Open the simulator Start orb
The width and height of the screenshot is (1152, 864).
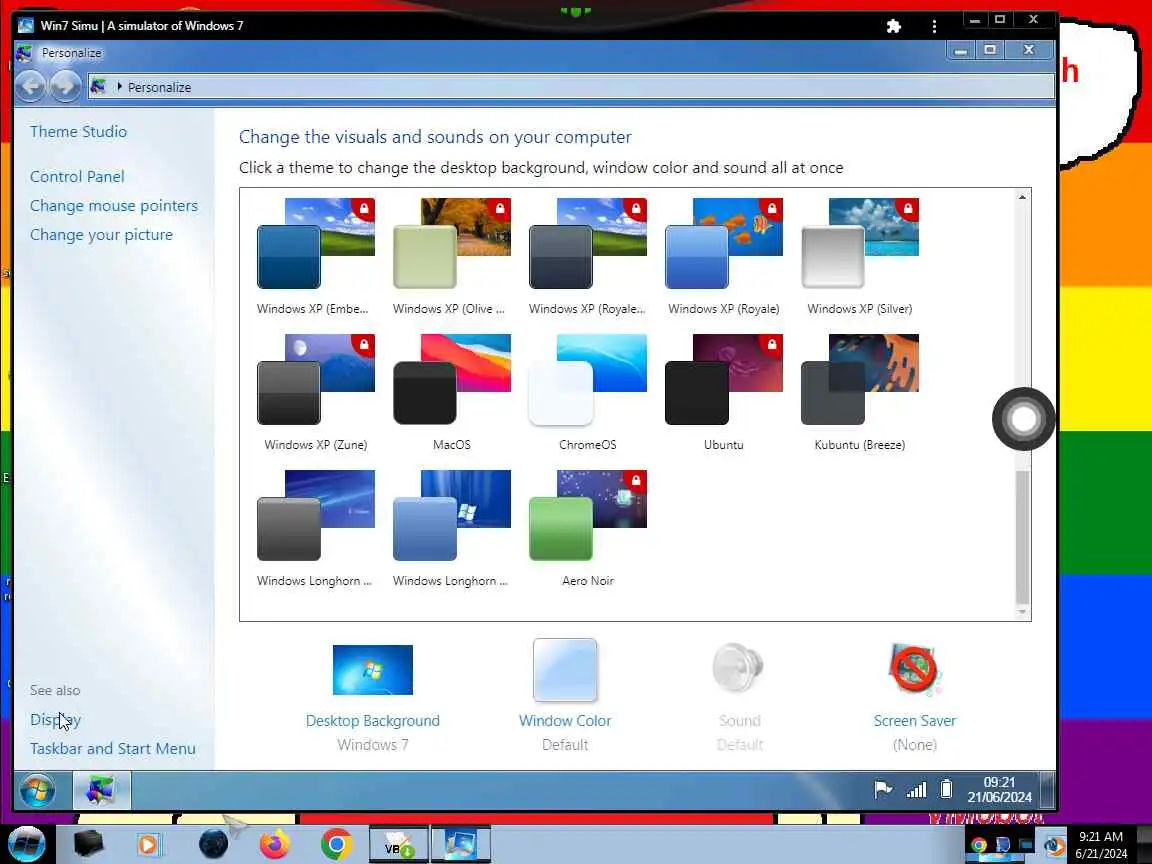[x=37, y=791]
